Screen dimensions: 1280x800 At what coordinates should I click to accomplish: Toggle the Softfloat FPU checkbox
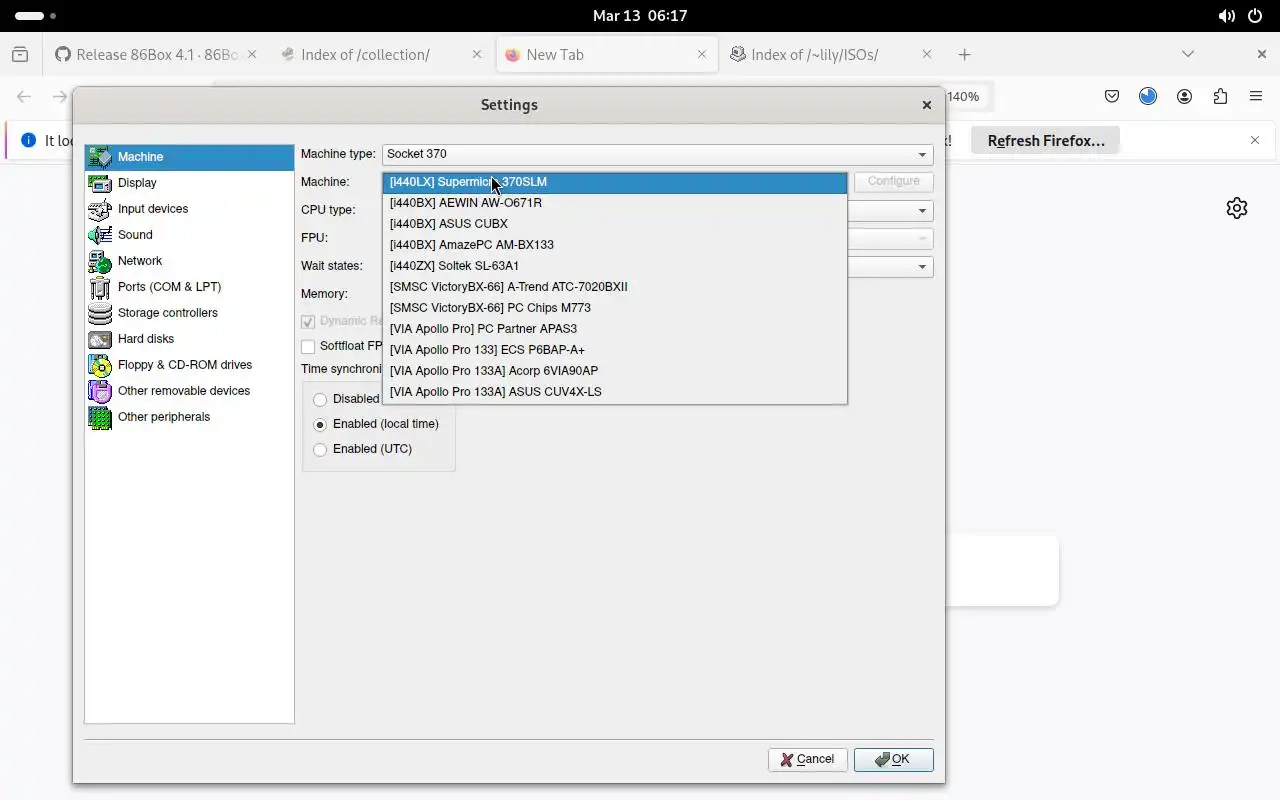pos(309,346)
